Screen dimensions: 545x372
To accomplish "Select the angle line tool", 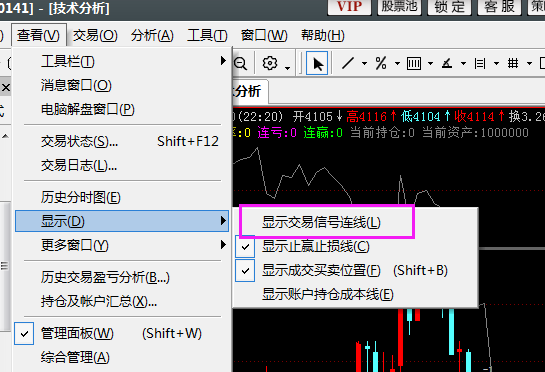I will click(x=447, y=63).
